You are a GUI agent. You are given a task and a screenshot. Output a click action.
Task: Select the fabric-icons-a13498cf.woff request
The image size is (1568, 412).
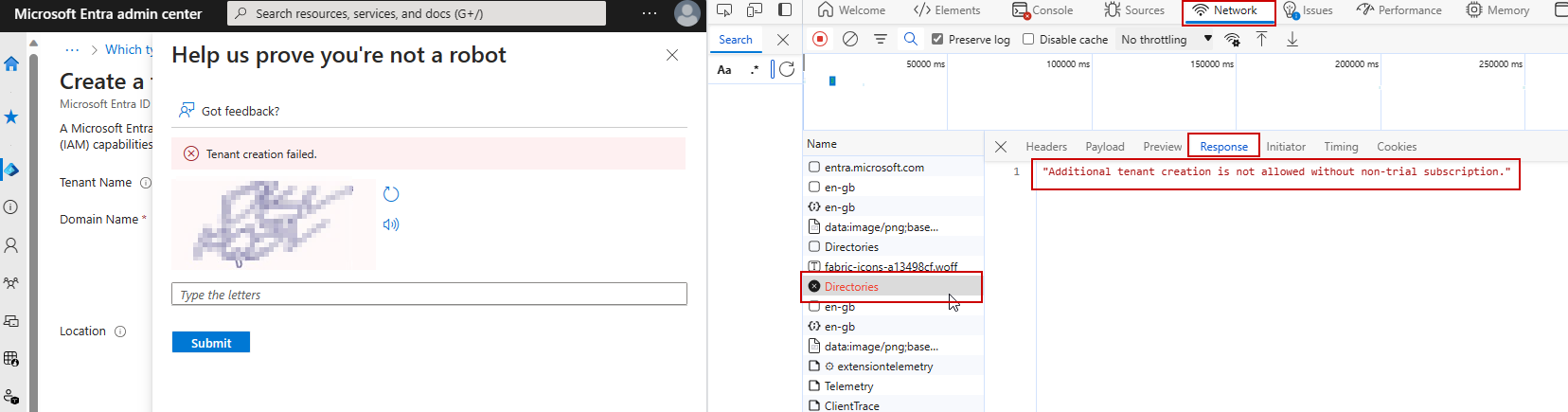point(893,267)
